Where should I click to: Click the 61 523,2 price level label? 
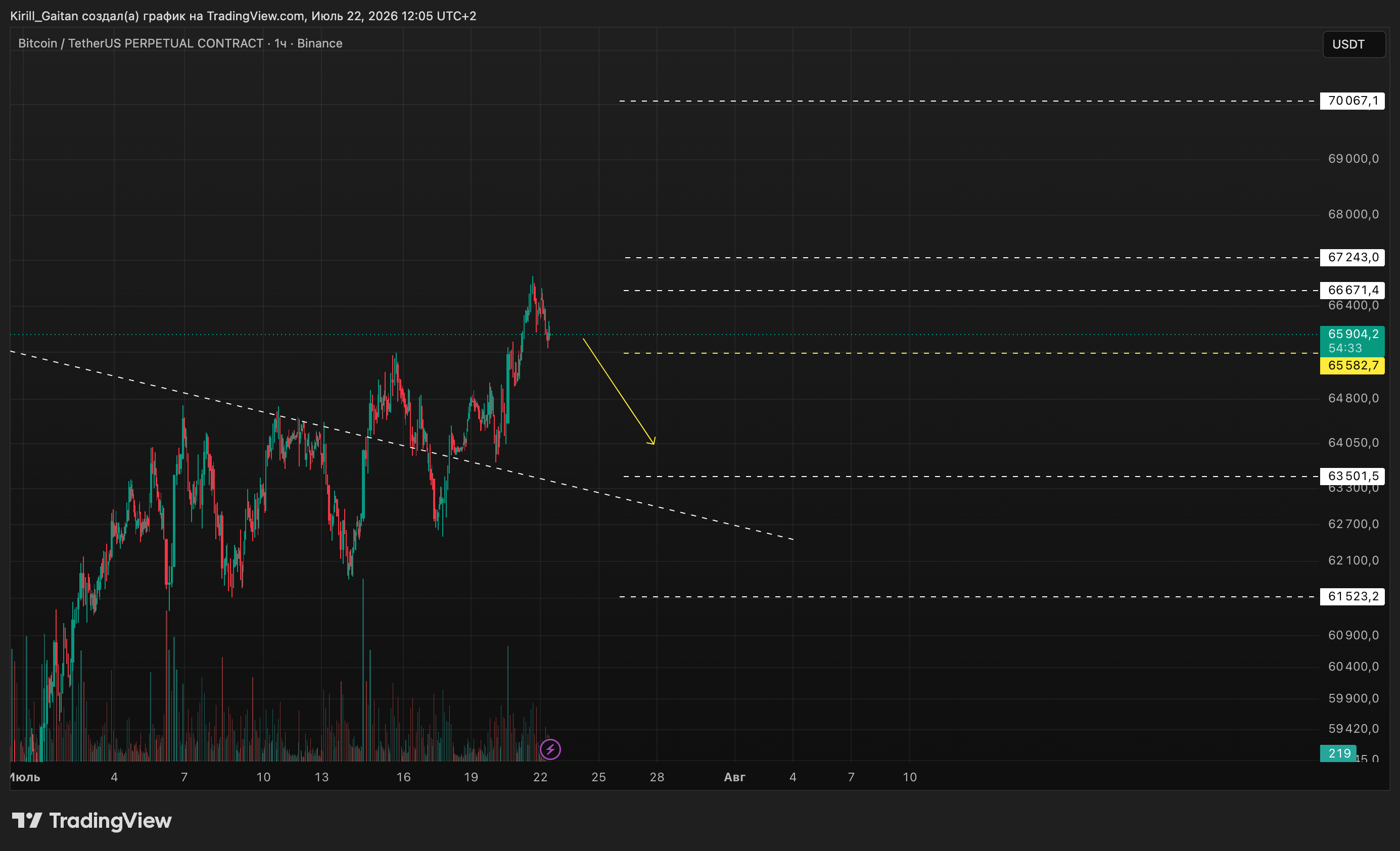[x=1352, y=596]
